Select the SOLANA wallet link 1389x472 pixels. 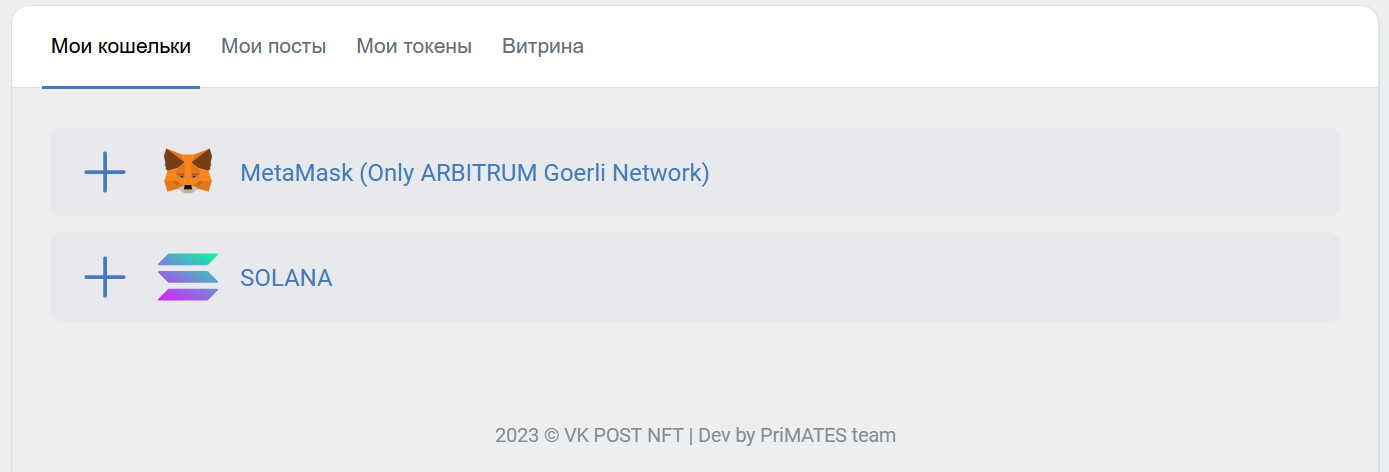click(286, 278)
